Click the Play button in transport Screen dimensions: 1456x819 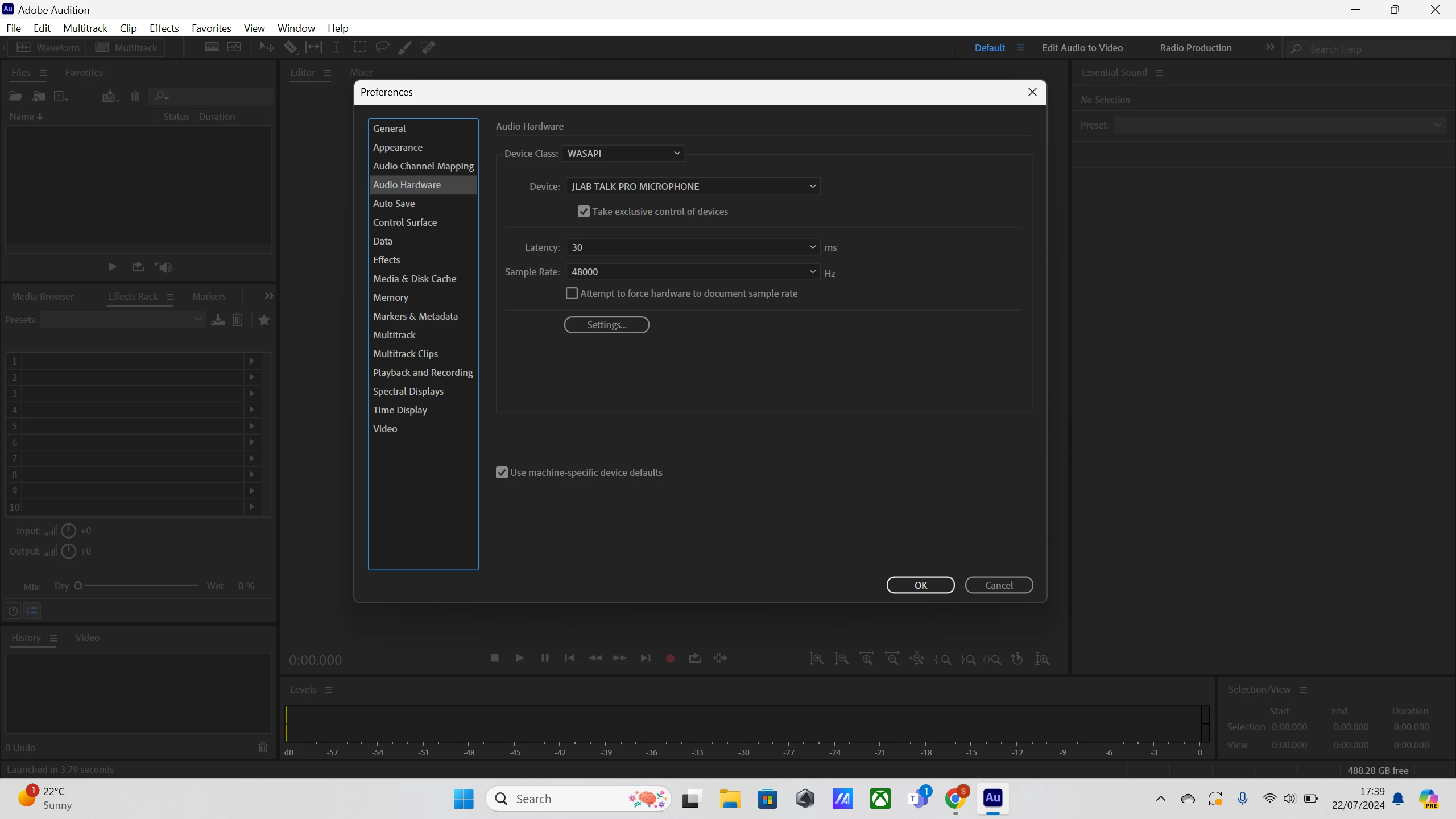(x=519, y=658)
